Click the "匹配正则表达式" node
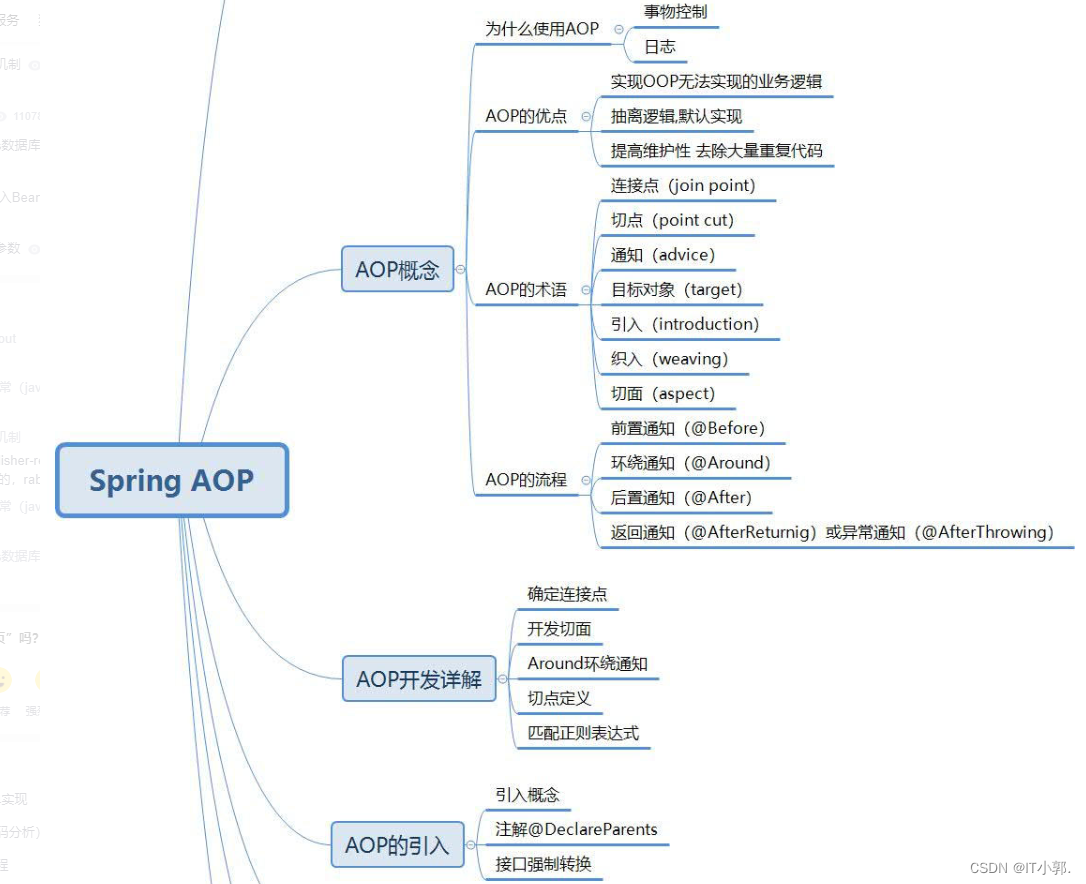1086x884 pixels. coord(581,733)
